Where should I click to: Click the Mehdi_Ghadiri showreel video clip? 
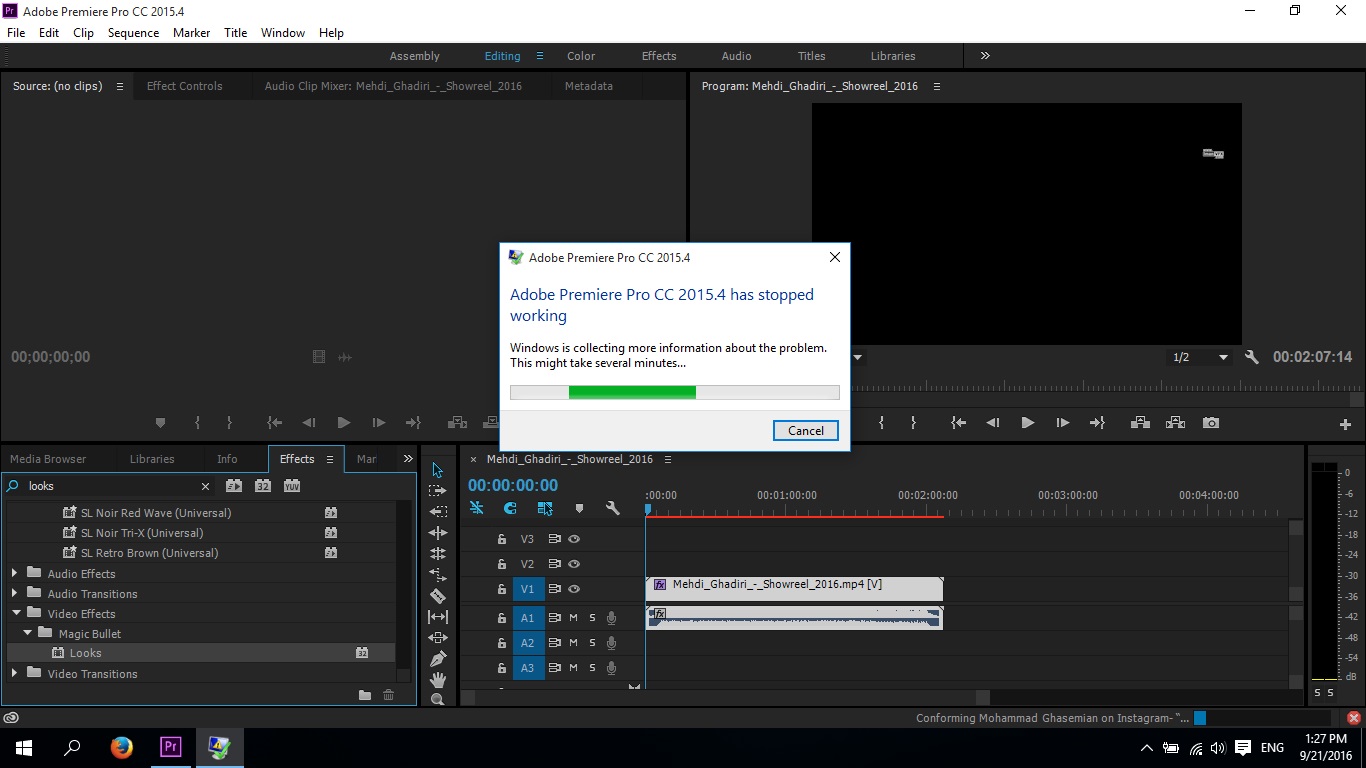[x=794, y=588]
